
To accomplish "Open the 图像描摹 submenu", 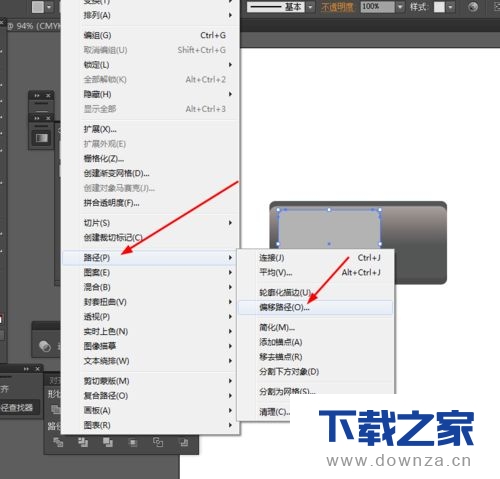I will [x=151, y=346].
